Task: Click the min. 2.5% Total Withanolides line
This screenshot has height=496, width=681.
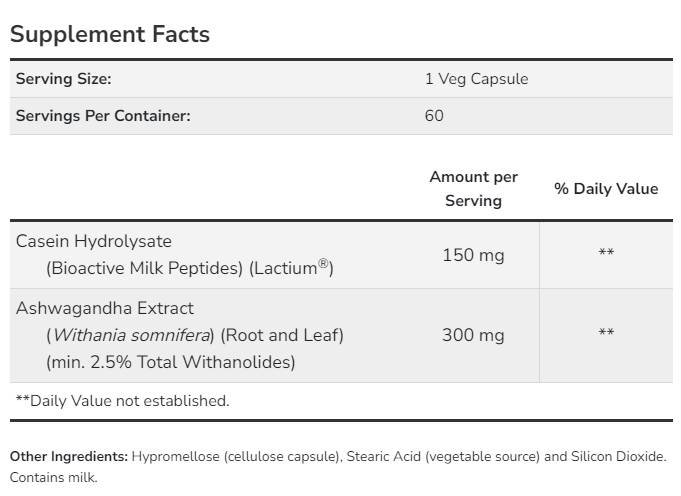Action: point(170,362)
